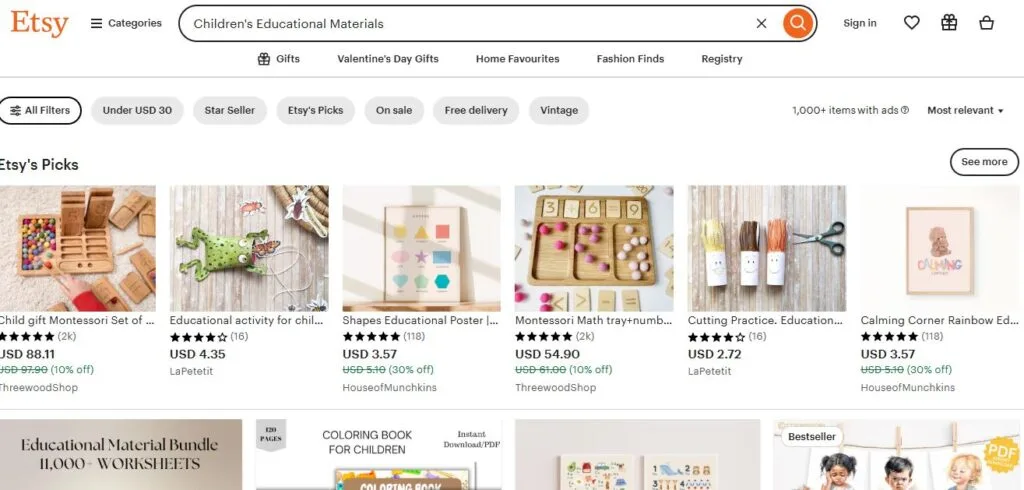This screenshot has height=490, width=1024.
Task: Open favourites heart icon
Action: (911, 23)
